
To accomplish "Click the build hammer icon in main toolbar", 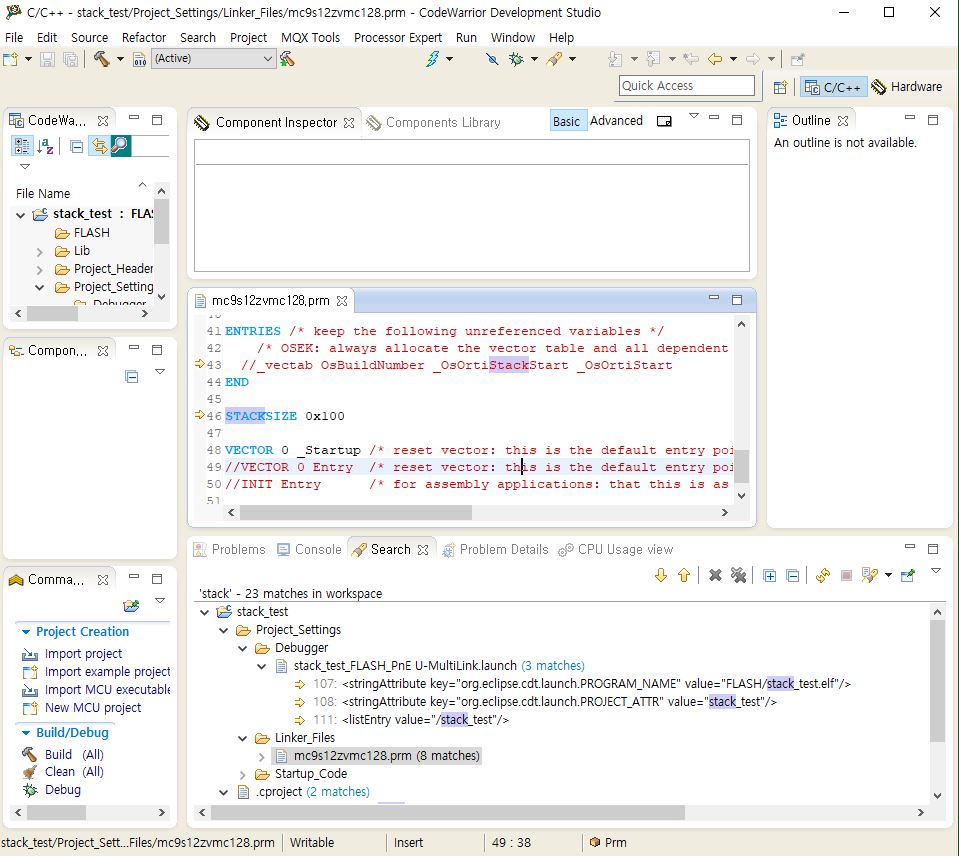I will pos(101,59).
